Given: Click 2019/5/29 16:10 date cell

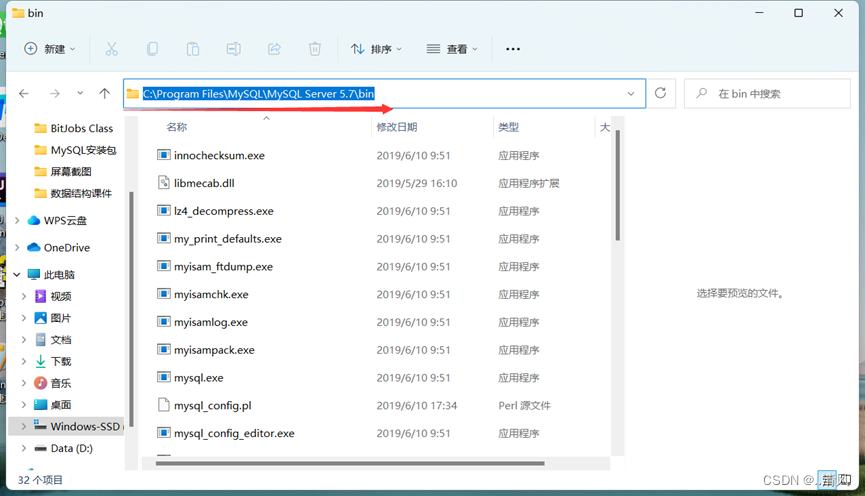Looking at the screenshot, I should coord(417,183).
